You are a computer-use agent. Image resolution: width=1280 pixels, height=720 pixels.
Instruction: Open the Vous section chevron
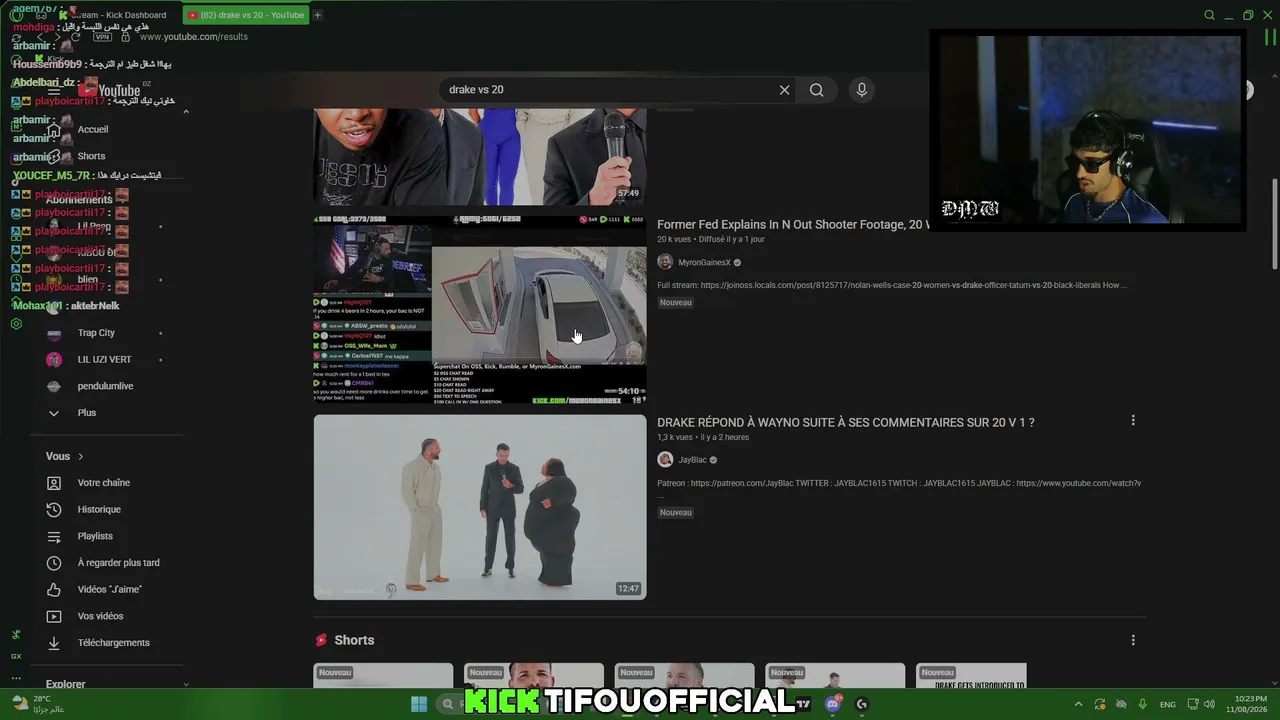[81, 457]
